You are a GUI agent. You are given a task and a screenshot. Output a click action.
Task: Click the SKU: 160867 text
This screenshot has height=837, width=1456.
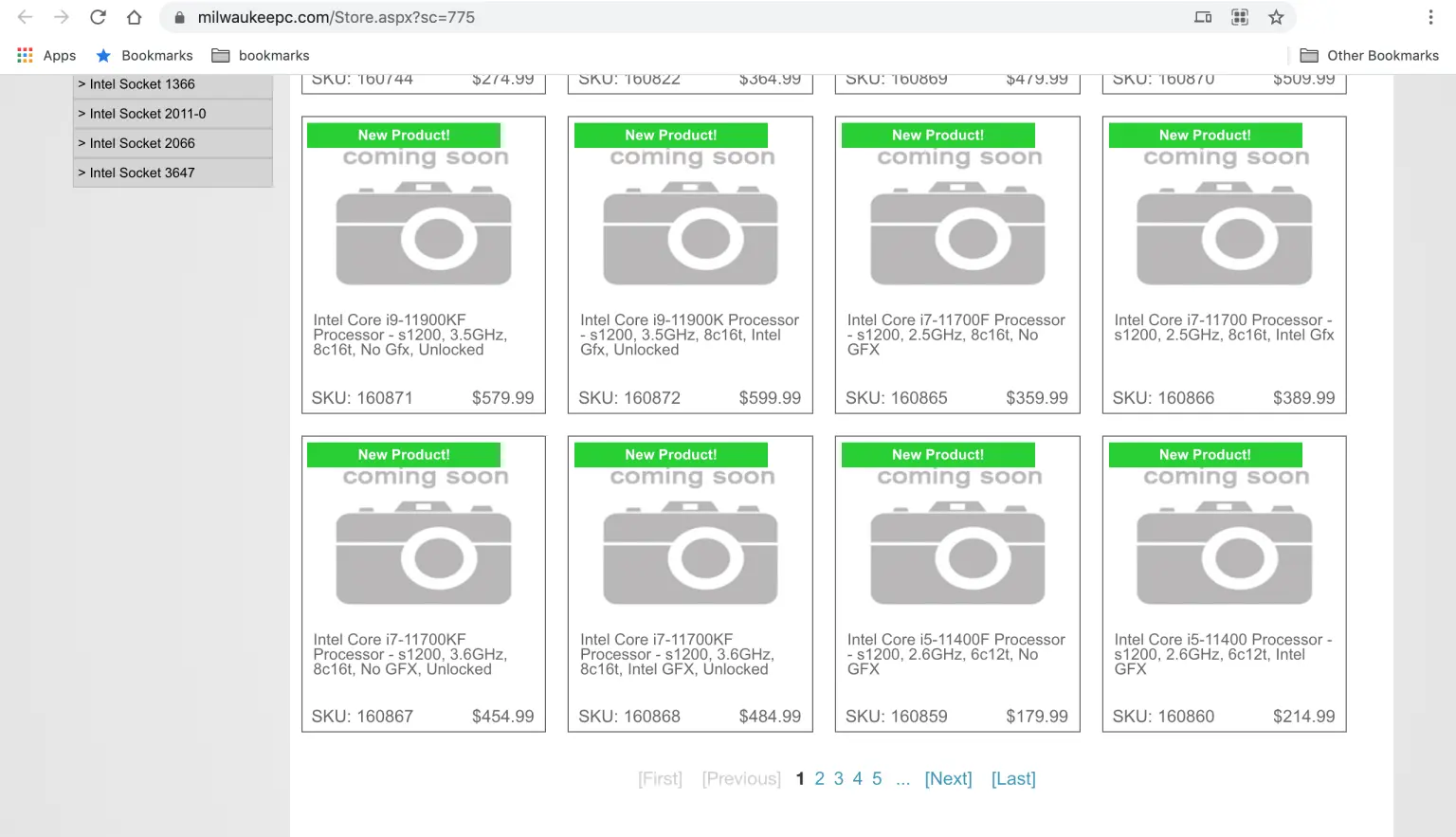362,717
